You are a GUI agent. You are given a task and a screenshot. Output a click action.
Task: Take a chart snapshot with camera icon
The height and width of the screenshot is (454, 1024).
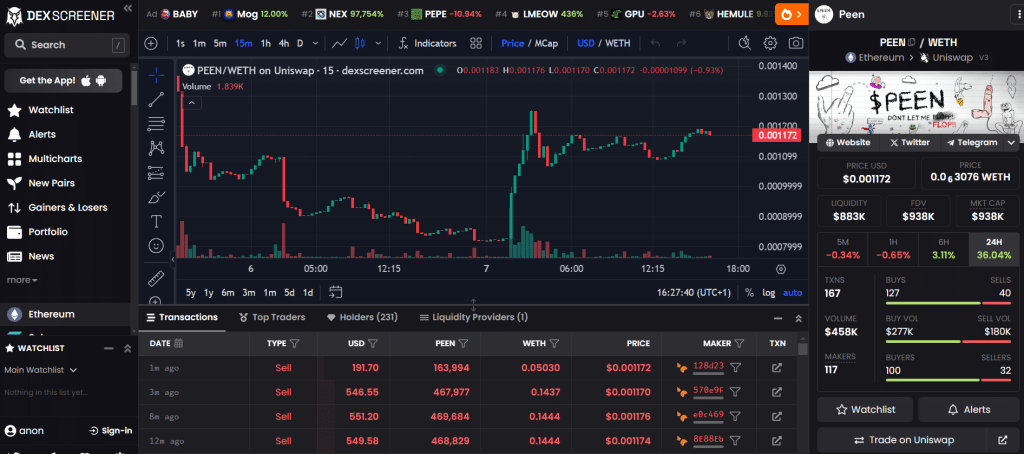[x=795, y=44]
